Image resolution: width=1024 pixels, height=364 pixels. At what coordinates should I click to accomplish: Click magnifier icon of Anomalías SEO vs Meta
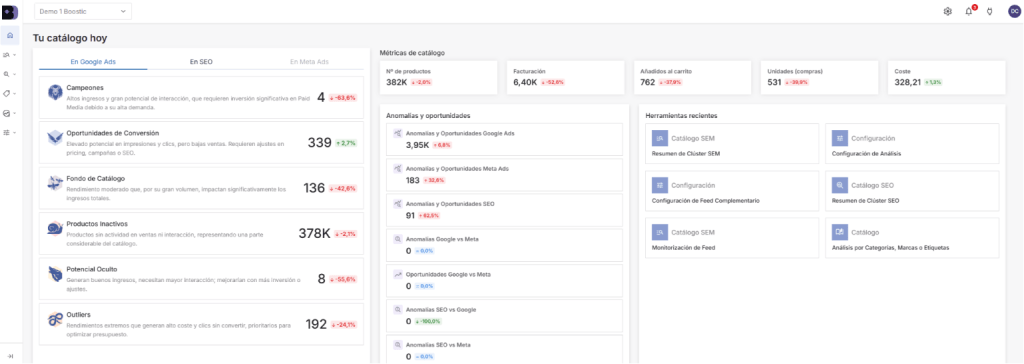click(x=397, y=344)
